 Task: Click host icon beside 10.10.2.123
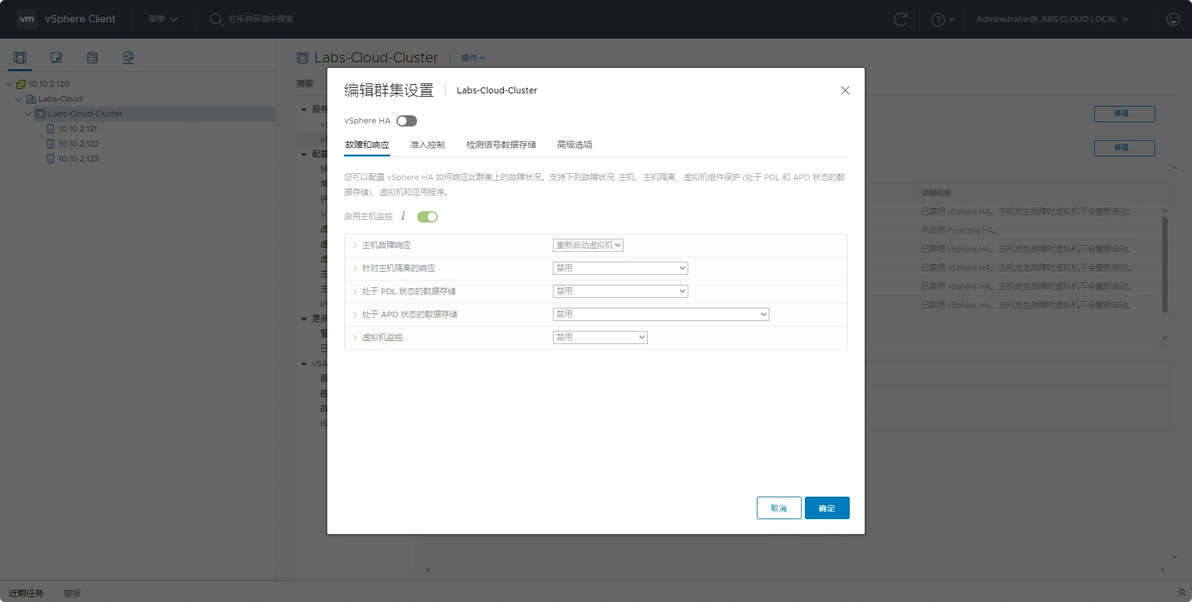(x=51, y=159)
